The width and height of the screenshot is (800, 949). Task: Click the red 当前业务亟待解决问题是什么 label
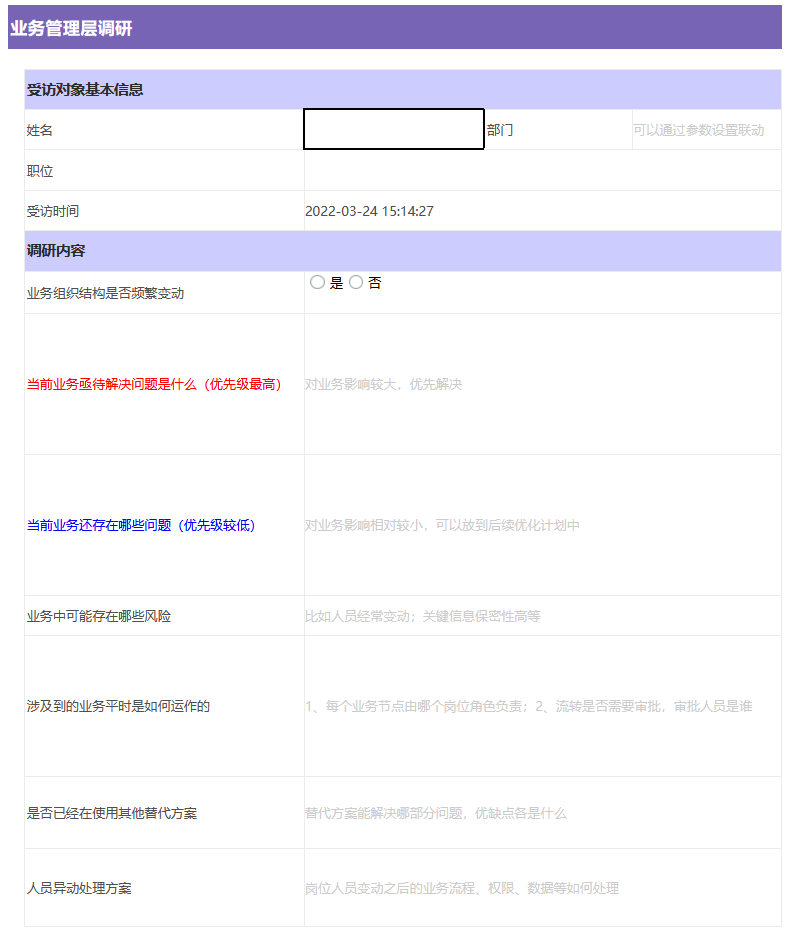[154, 384]
